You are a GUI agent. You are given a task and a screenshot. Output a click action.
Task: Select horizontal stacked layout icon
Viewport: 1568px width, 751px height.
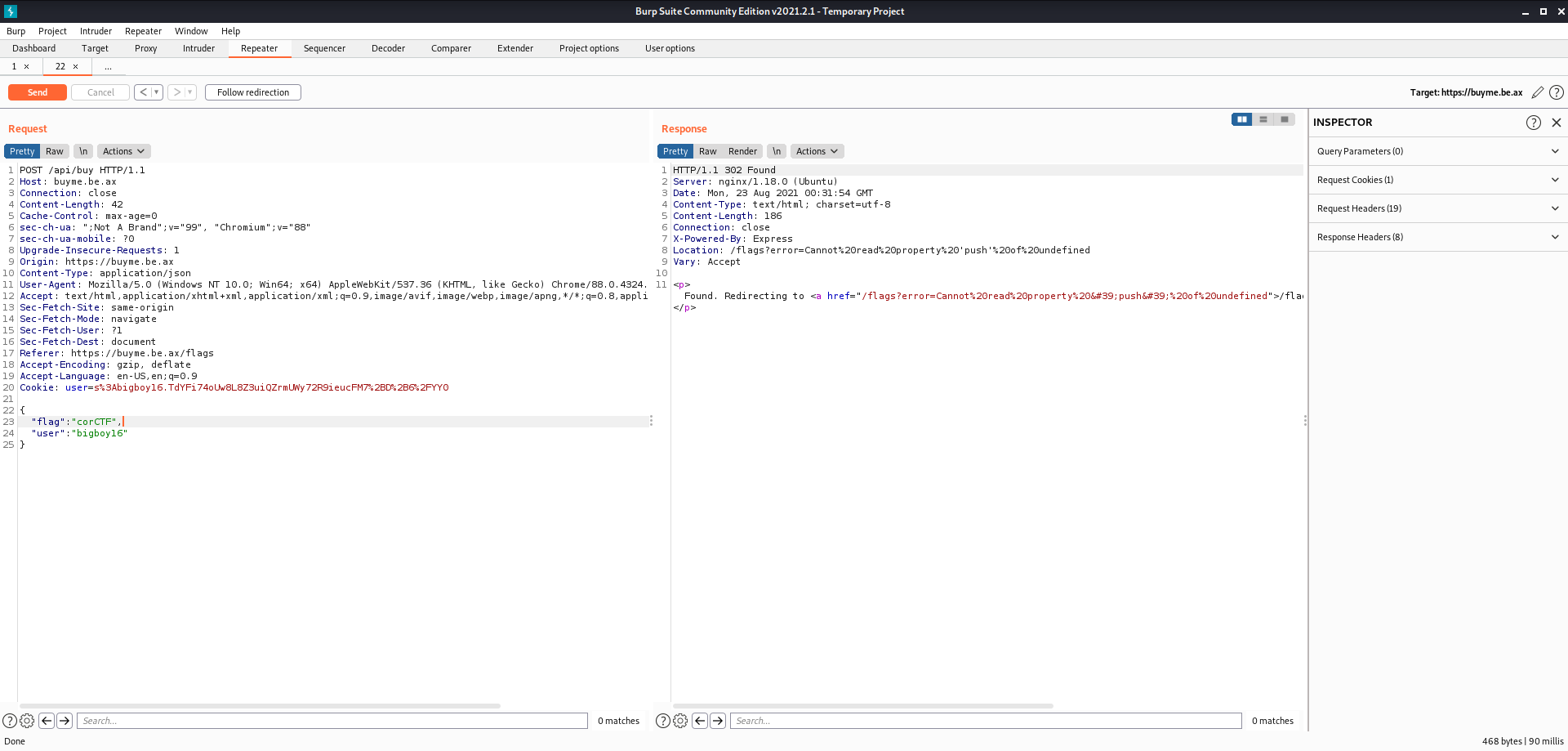[1263, 119]
